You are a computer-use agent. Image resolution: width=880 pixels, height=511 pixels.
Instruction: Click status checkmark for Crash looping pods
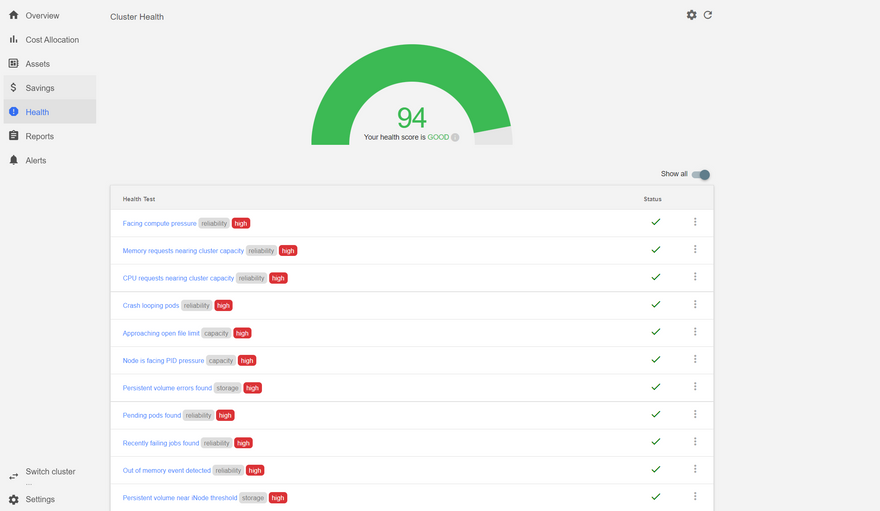pos(656,305)
